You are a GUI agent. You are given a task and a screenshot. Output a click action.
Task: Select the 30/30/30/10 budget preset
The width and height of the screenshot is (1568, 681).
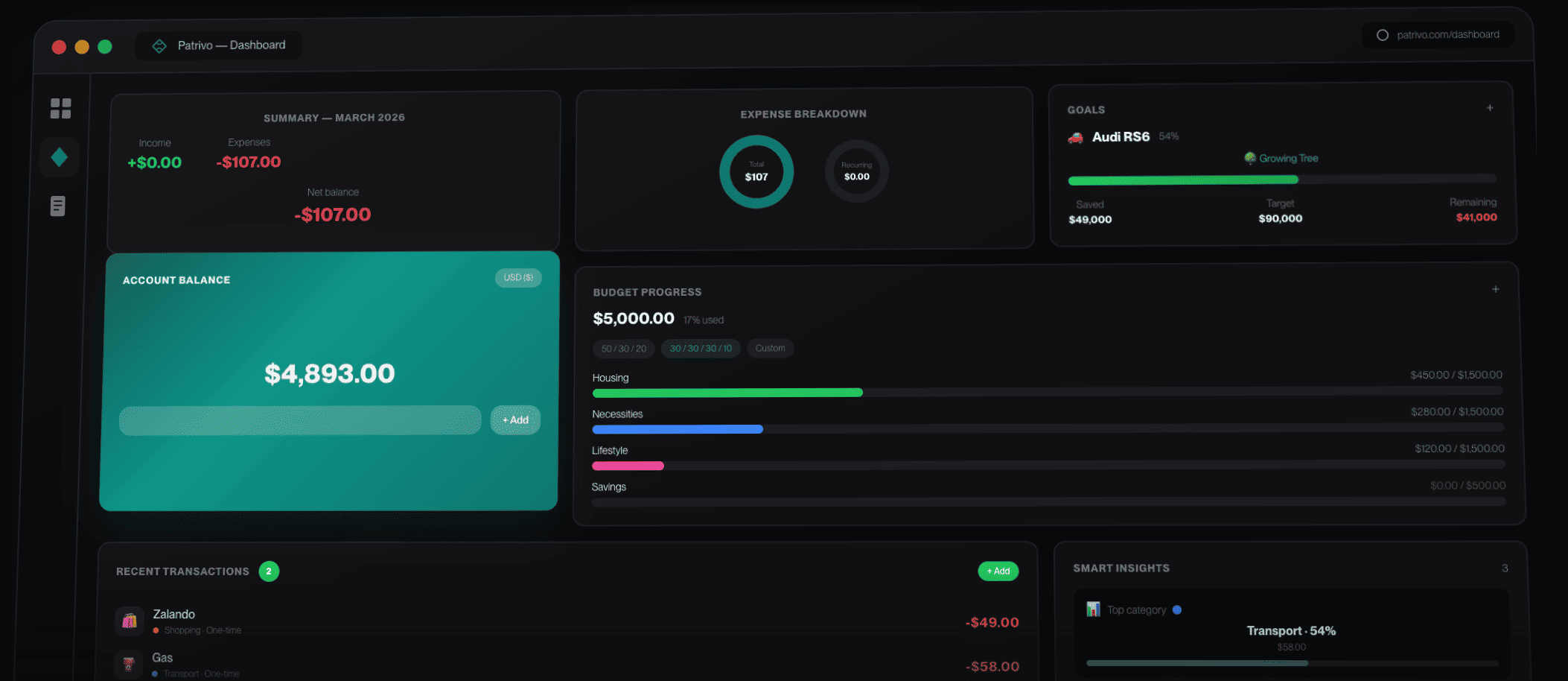coord(700,348)
